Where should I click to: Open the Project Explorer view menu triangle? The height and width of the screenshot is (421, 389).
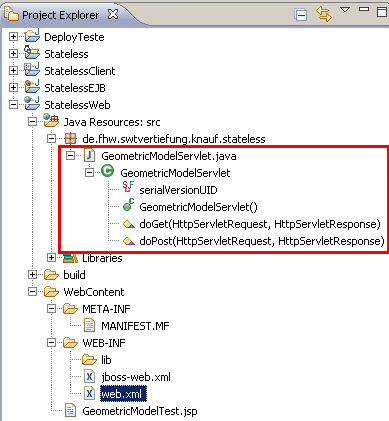point(345,10)
